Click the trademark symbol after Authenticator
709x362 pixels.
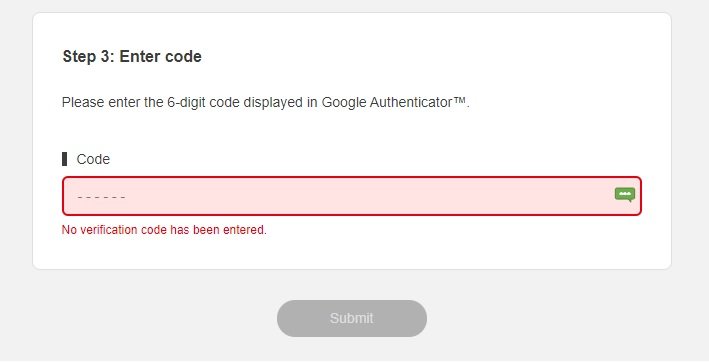tap(459, 99)
